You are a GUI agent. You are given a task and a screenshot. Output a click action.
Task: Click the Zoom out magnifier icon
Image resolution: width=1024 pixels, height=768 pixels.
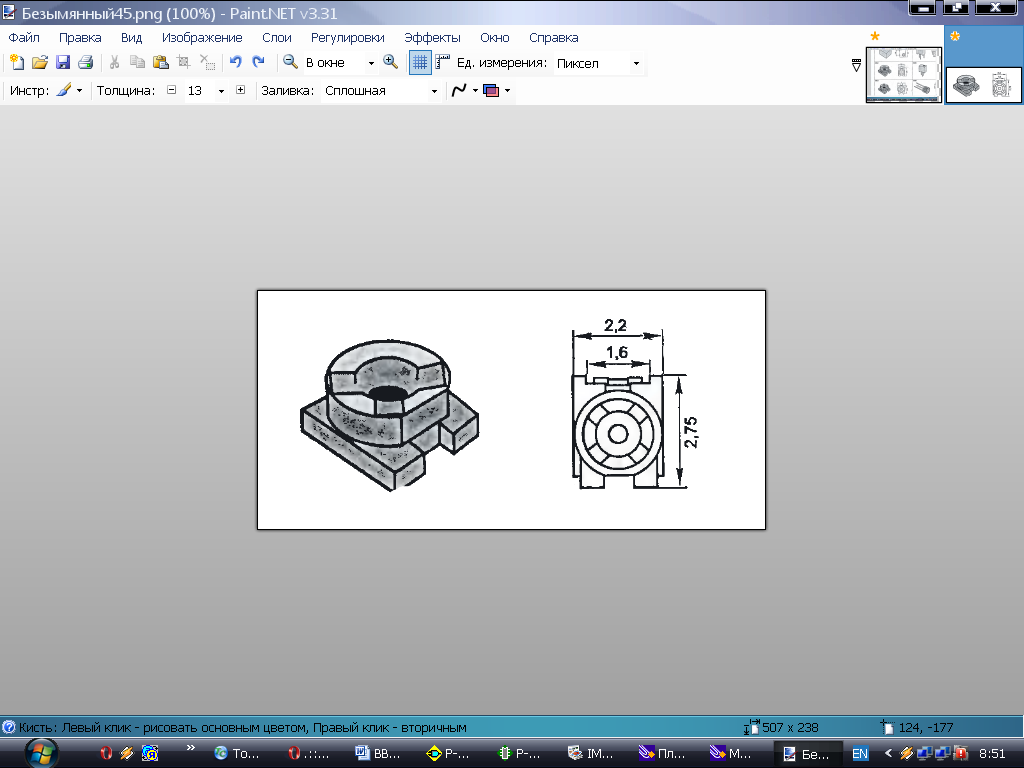click(290, 62)
